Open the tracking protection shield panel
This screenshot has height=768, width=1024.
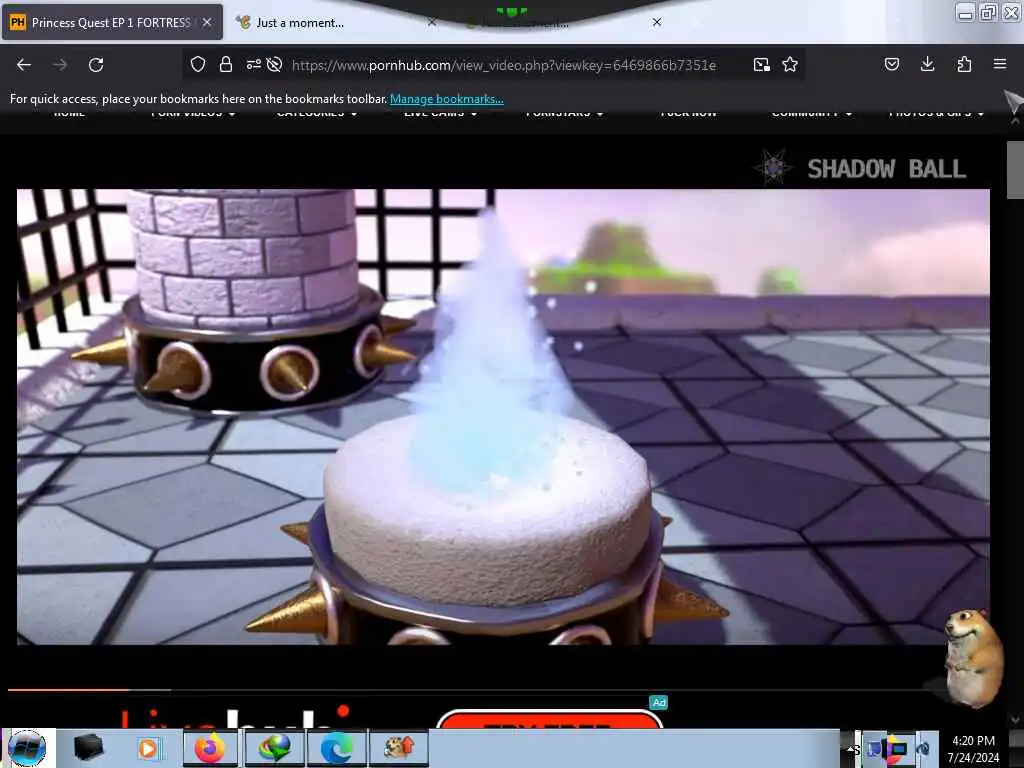pyautogui.click(x=198, y=64)
